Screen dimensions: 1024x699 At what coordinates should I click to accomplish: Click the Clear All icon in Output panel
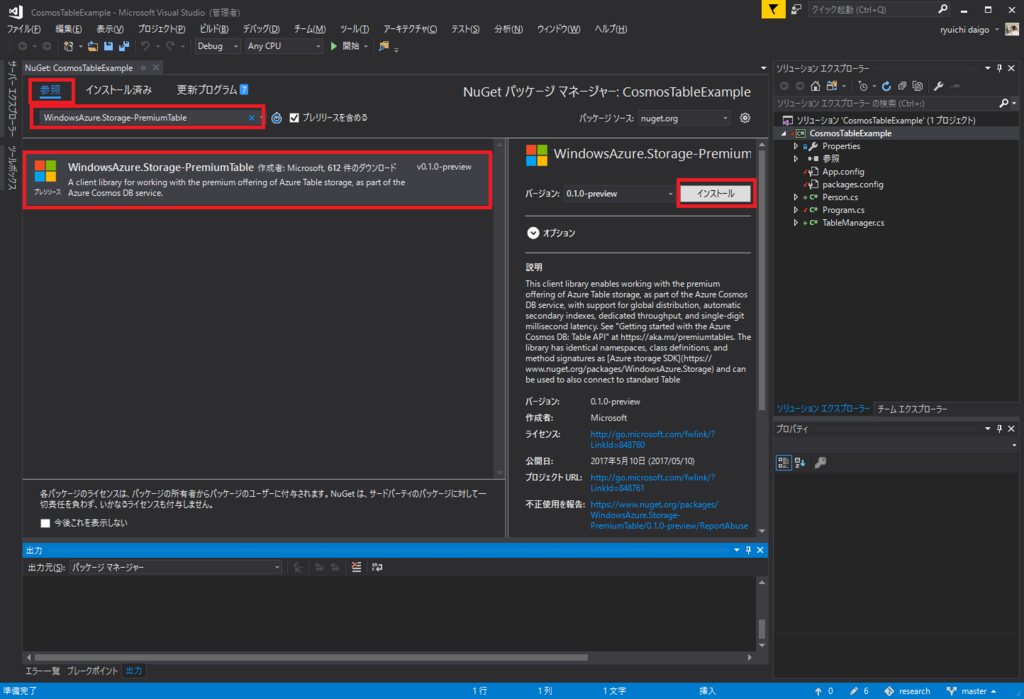357,567
